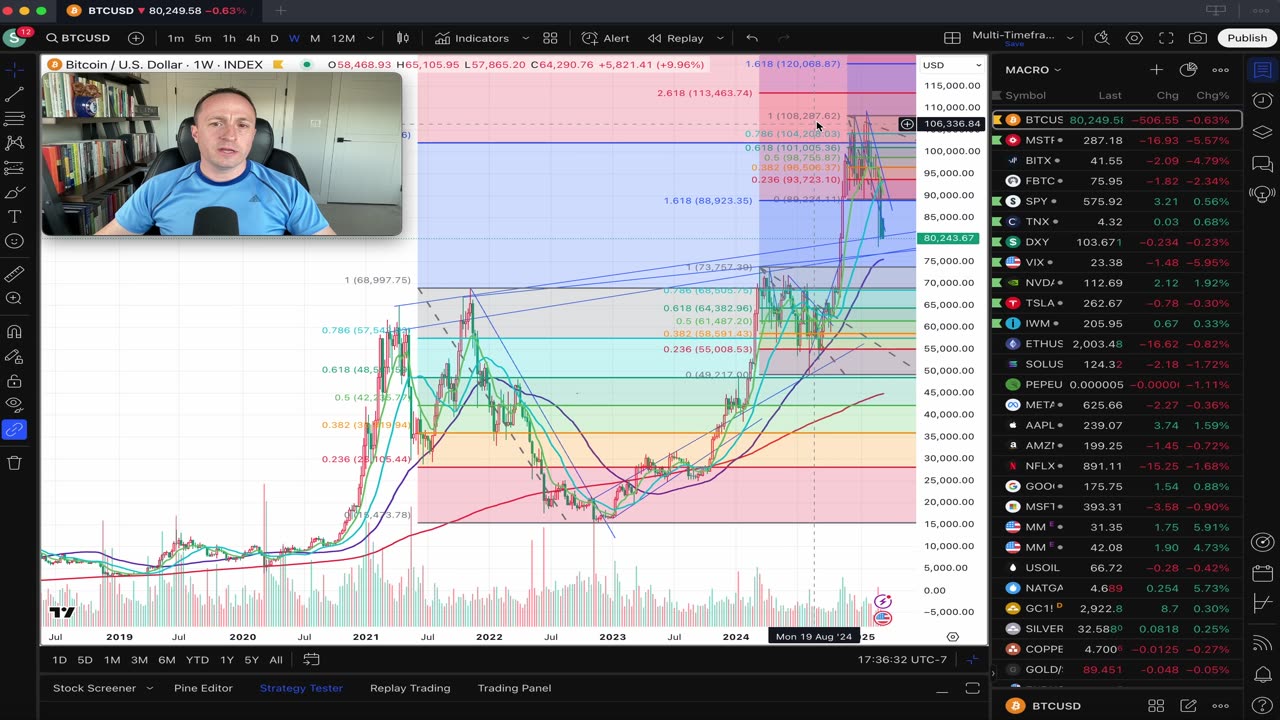Open the candlestick chart style menu
Viewport: 1280px width, 720px height.
[403, 38]
